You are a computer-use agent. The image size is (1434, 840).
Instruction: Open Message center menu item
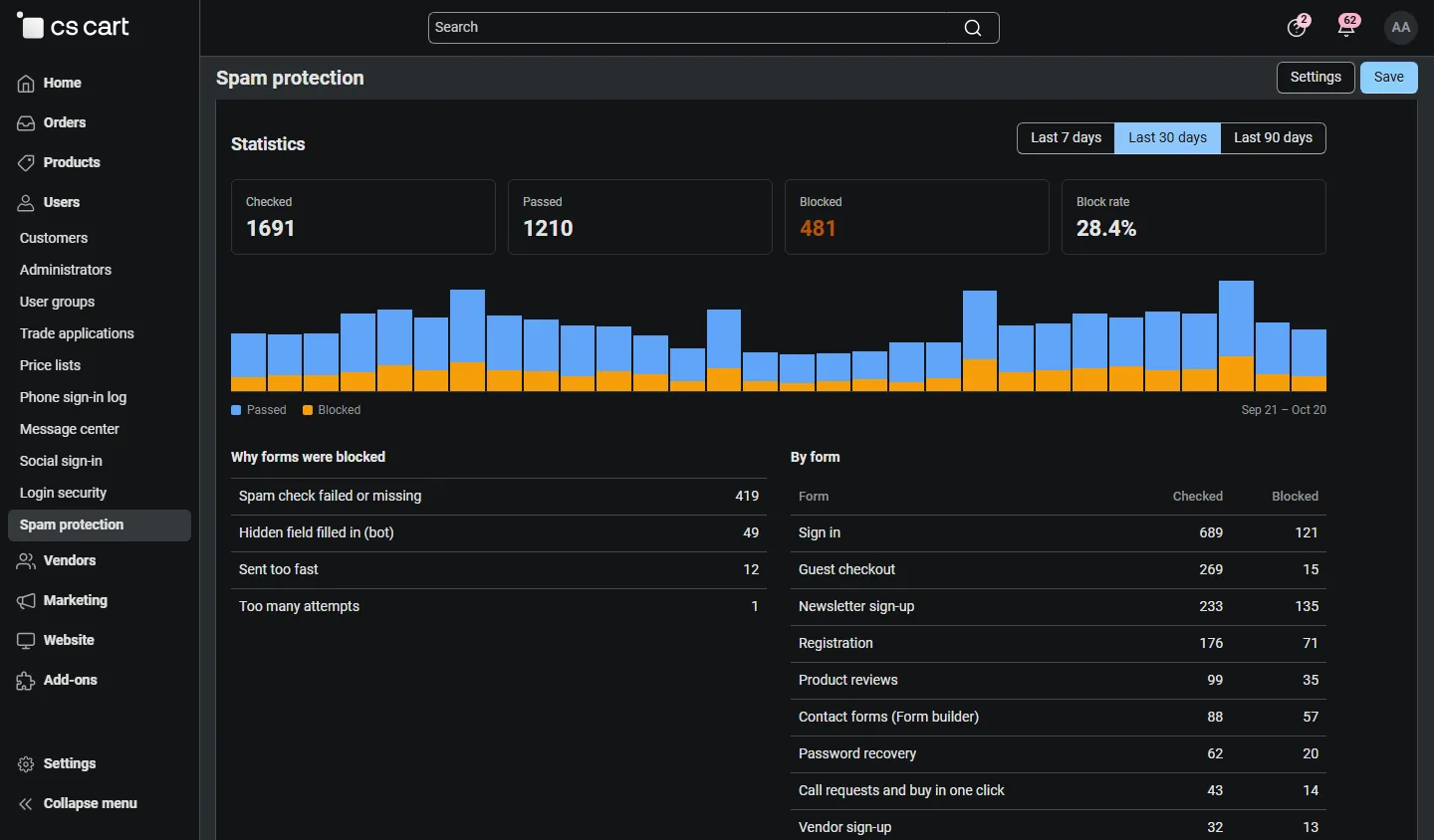tap(70, 429)
